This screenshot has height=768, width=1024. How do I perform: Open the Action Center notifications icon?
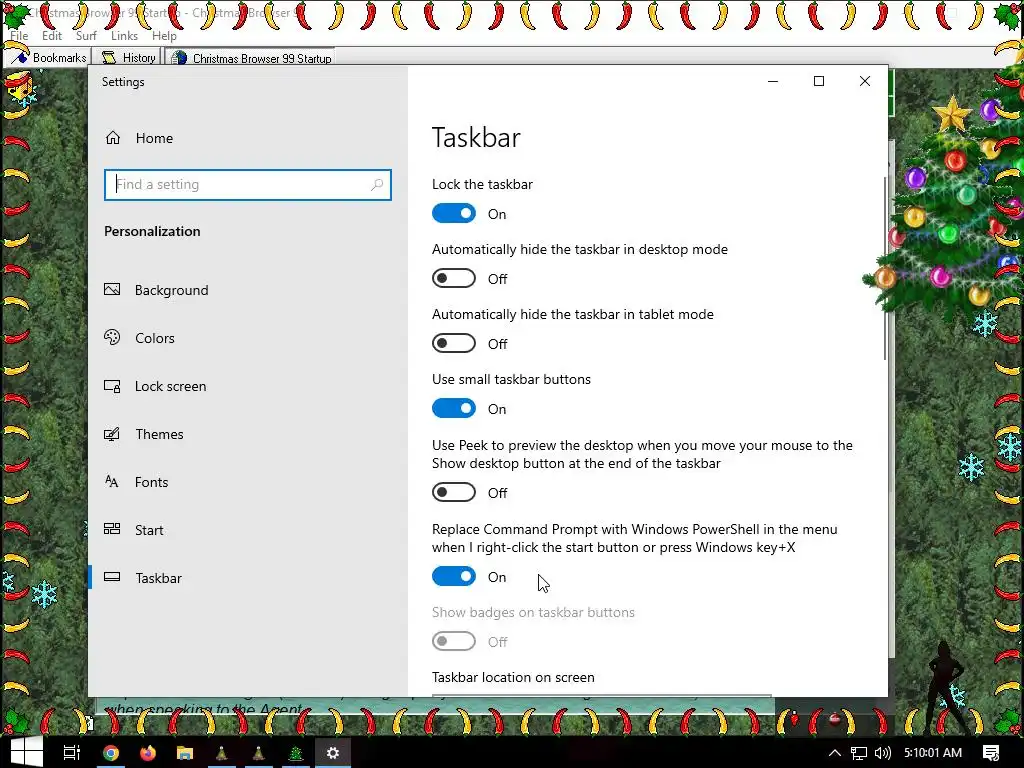tap(991, 753)
